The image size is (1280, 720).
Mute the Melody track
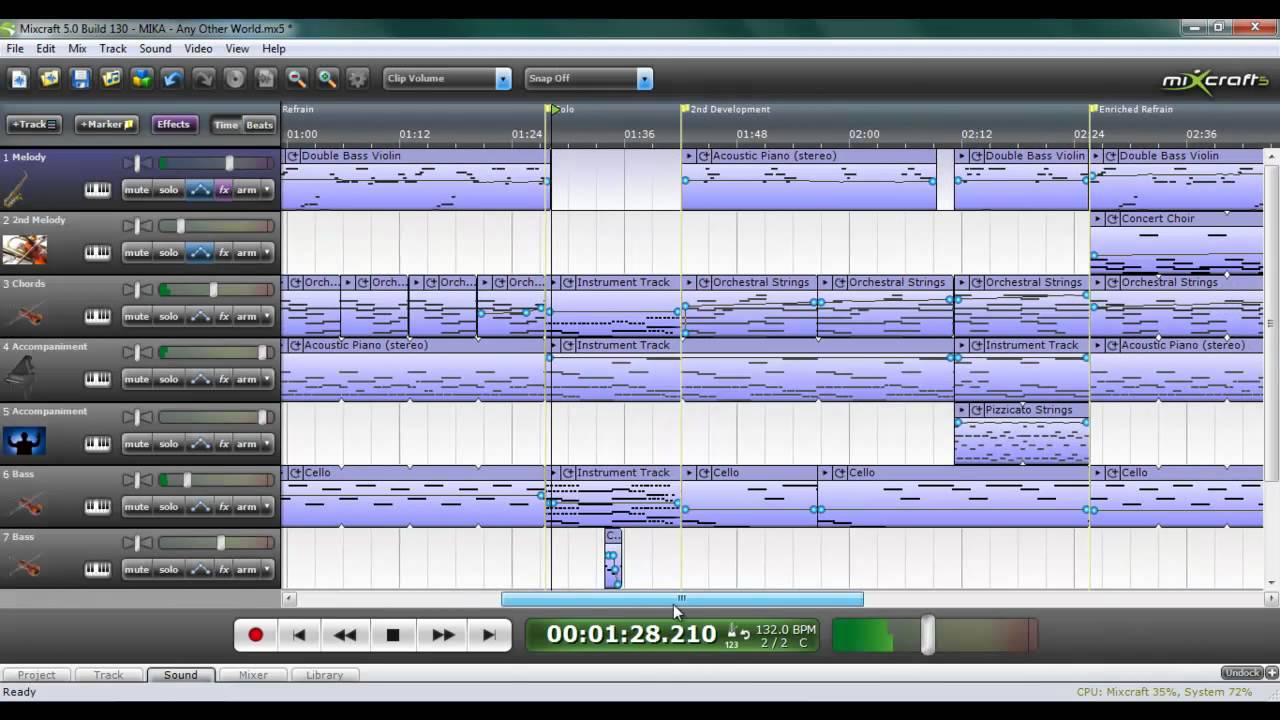pos(137,190)
